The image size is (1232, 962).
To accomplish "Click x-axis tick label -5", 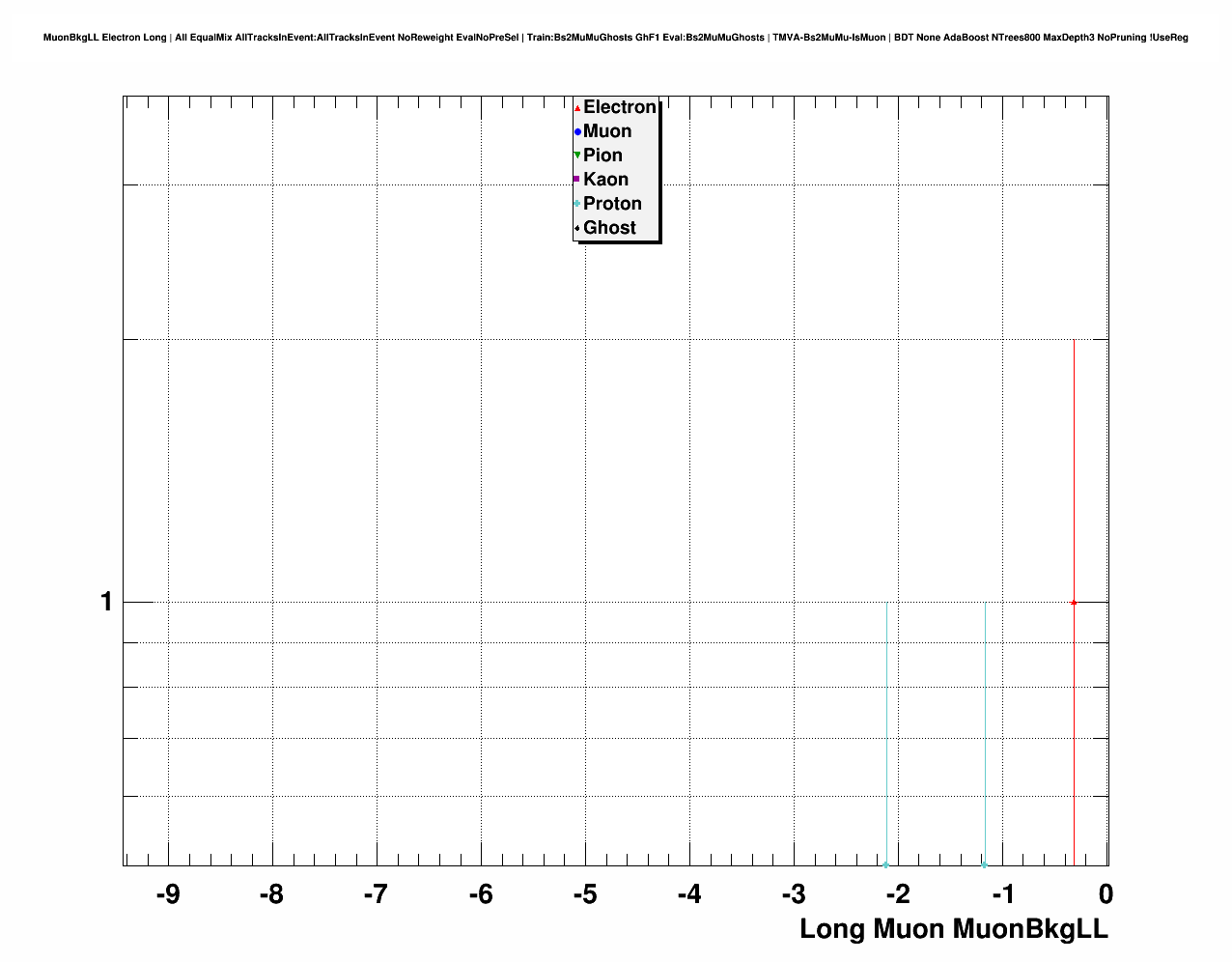I will pos(584,895).
